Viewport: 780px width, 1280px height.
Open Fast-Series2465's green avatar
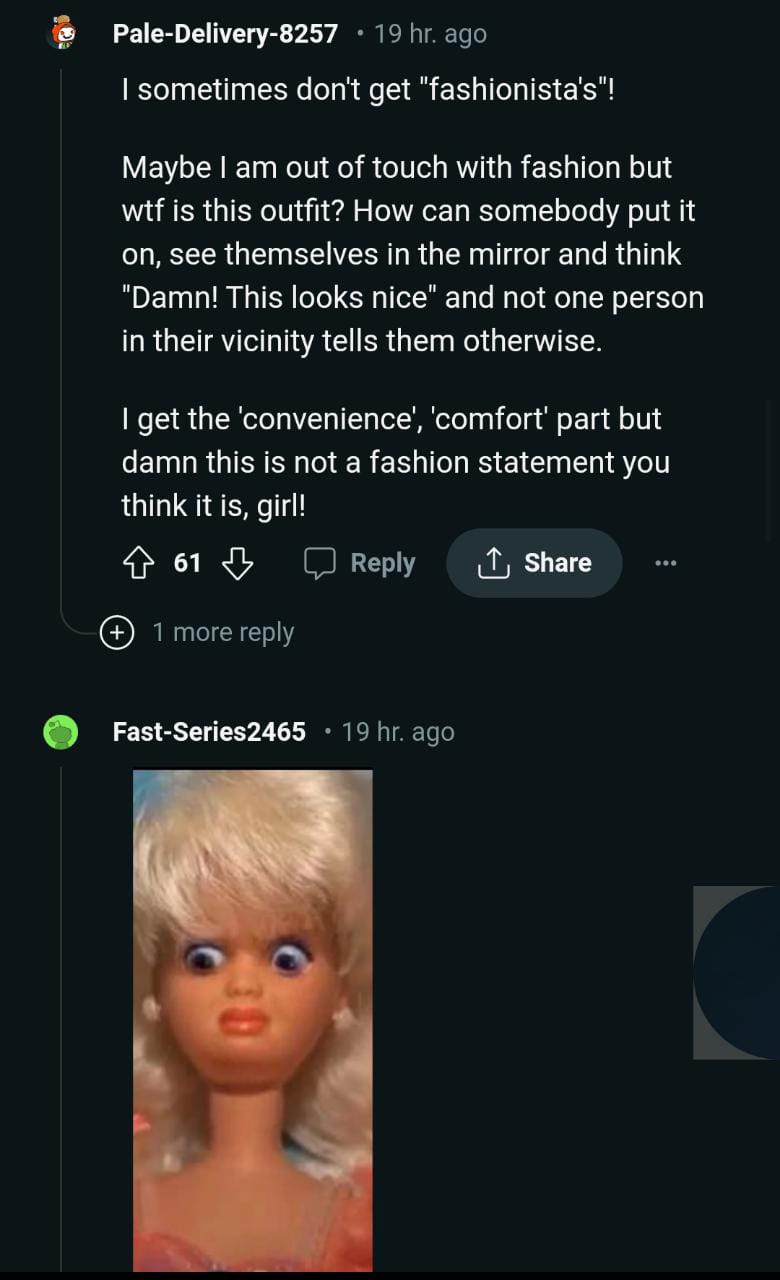coord(60,732)
